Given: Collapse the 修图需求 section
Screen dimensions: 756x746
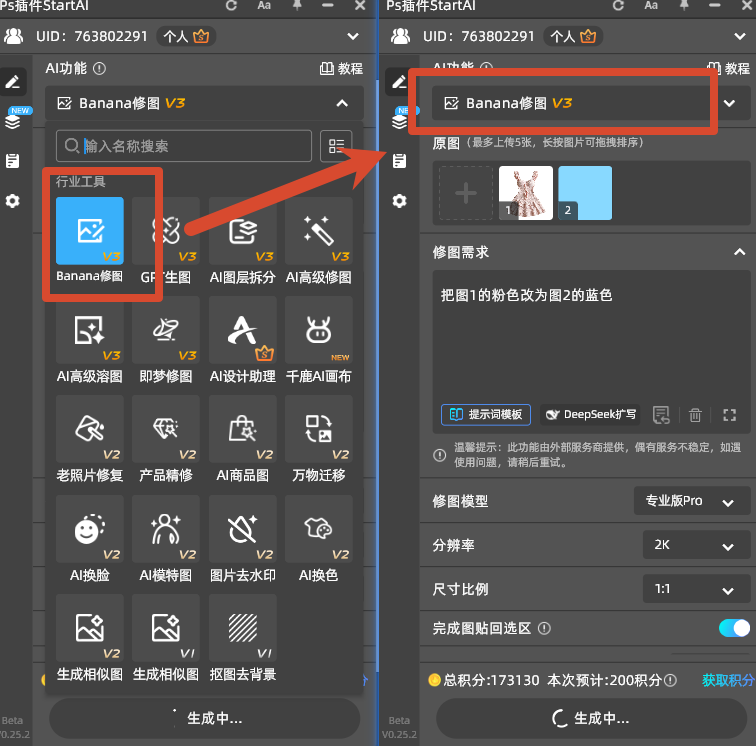Looking at the screenshot, I should 740,252.
